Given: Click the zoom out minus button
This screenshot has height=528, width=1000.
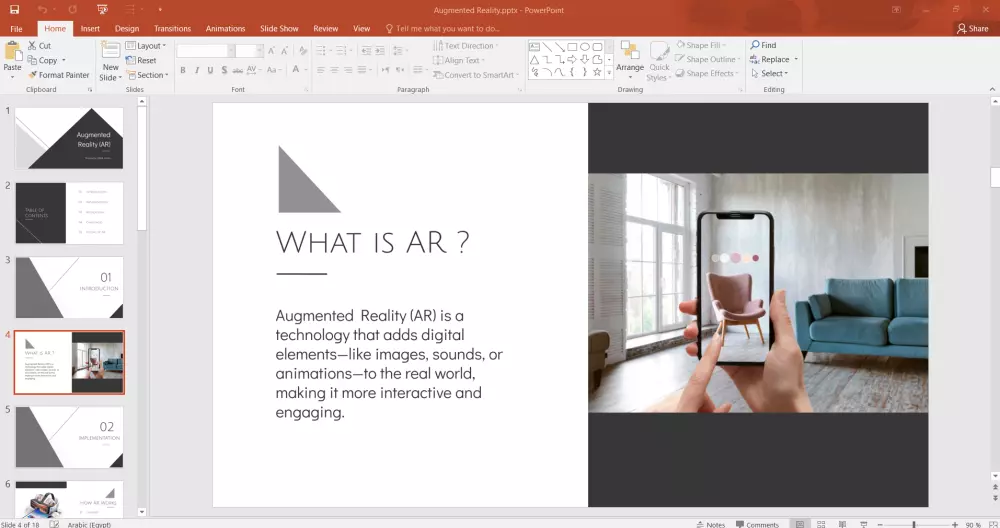Looking at the screenshot, I should tap(880, 524).
